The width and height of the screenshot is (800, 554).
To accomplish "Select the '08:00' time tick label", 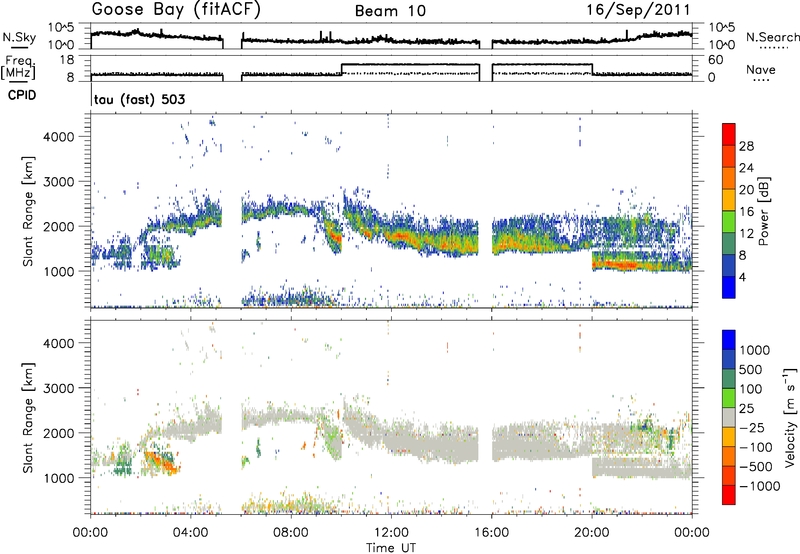I will pyautogui.click(x=291, y=533).
